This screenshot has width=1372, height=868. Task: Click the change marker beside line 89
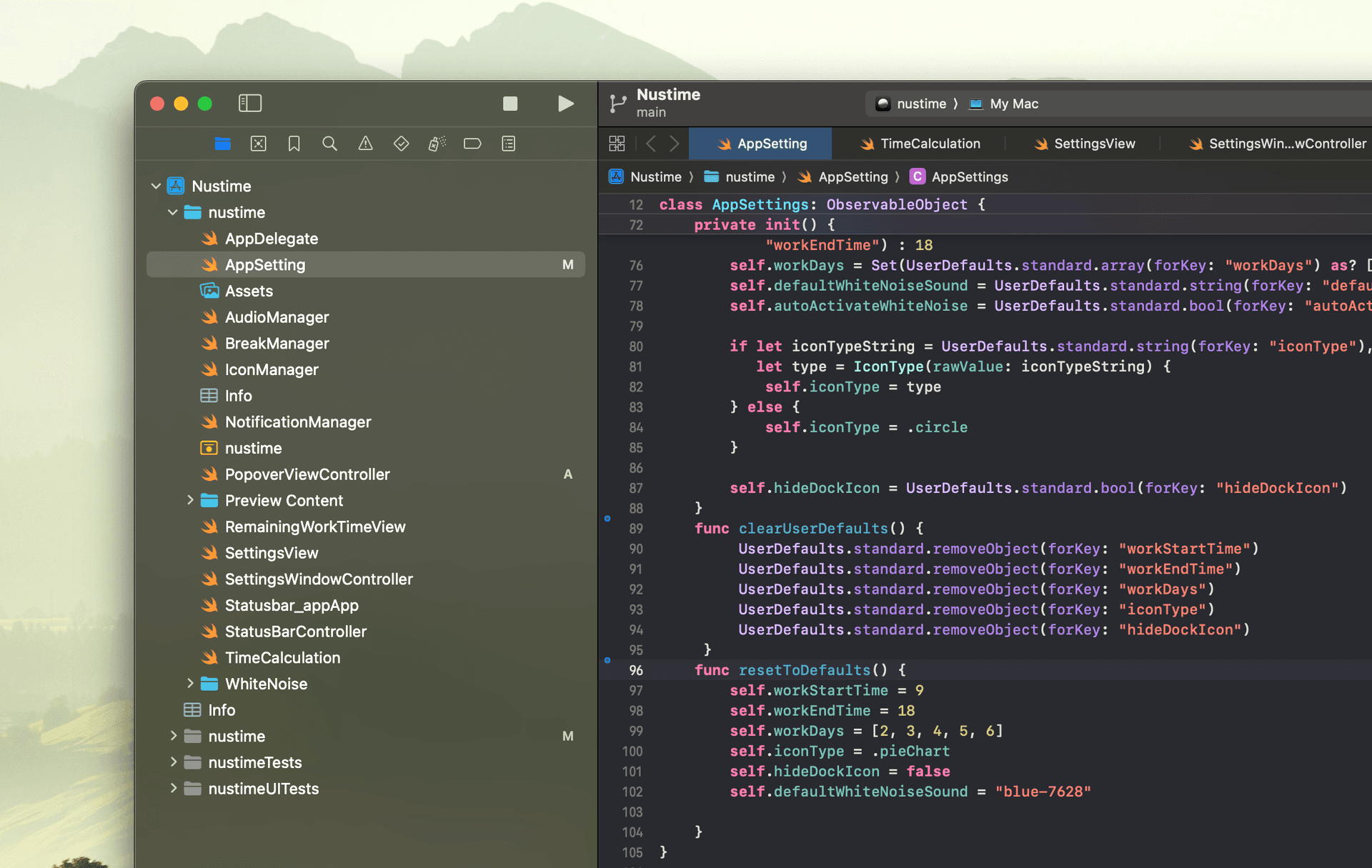(x=607, y=519)
